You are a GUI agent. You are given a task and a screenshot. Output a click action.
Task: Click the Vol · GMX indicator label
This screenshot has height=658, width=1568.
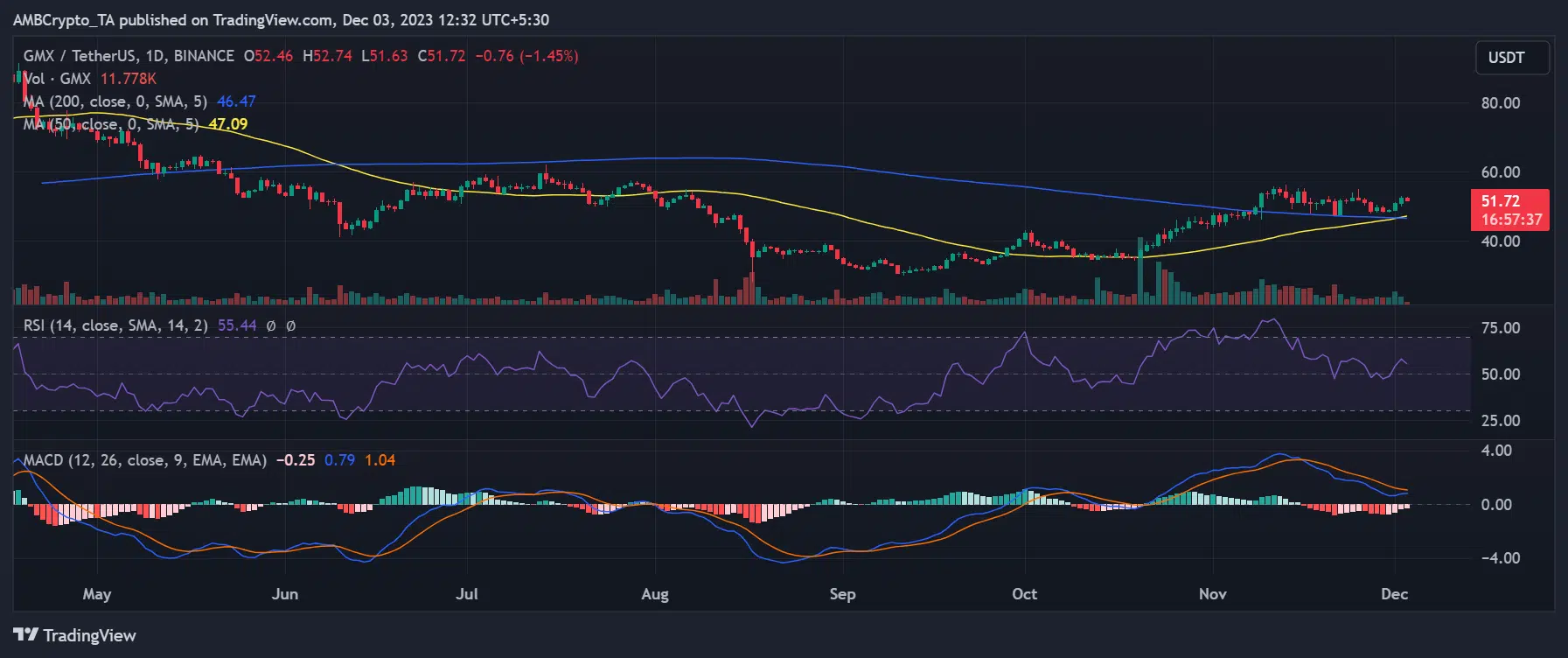pos(57,79)
